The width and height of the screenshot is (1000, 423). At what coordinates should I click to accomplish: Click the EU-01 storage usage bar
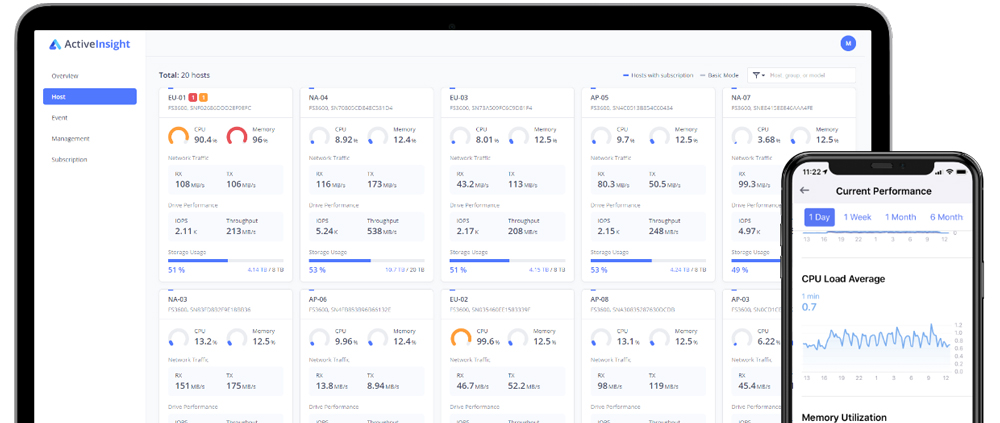(x=226, y=260)
